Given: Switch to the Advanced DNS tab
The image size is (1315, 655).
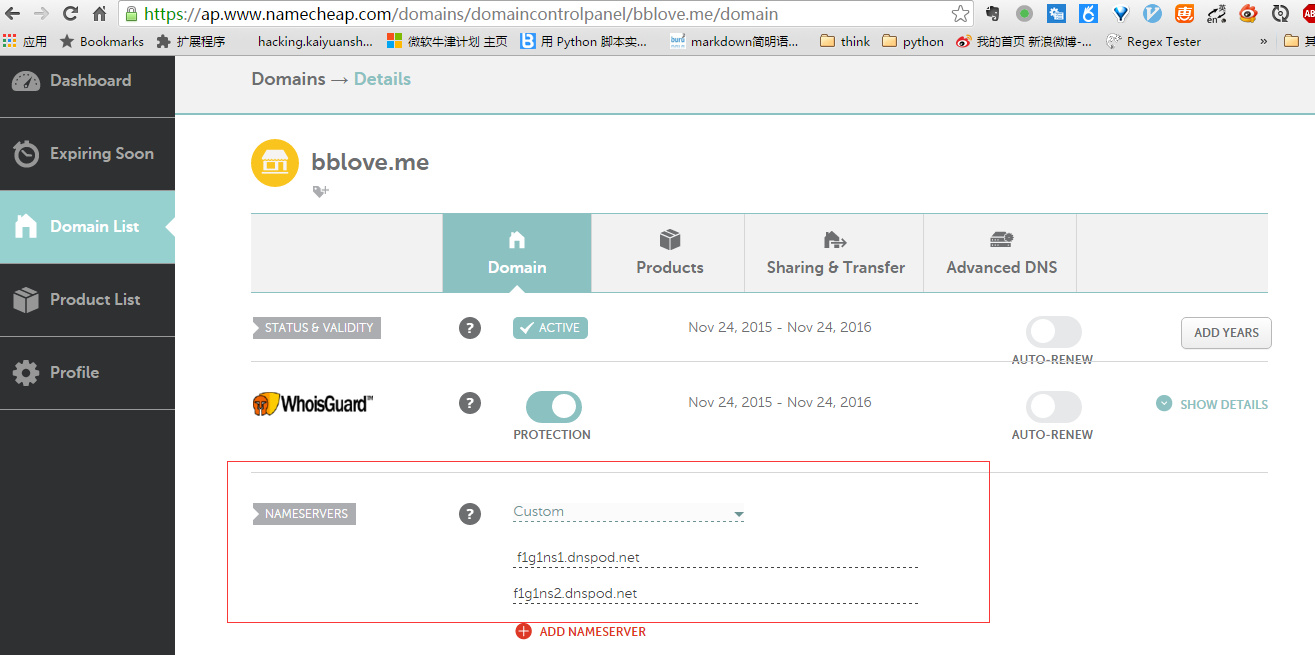Looking at the screenshot, I should (1001, 253).
